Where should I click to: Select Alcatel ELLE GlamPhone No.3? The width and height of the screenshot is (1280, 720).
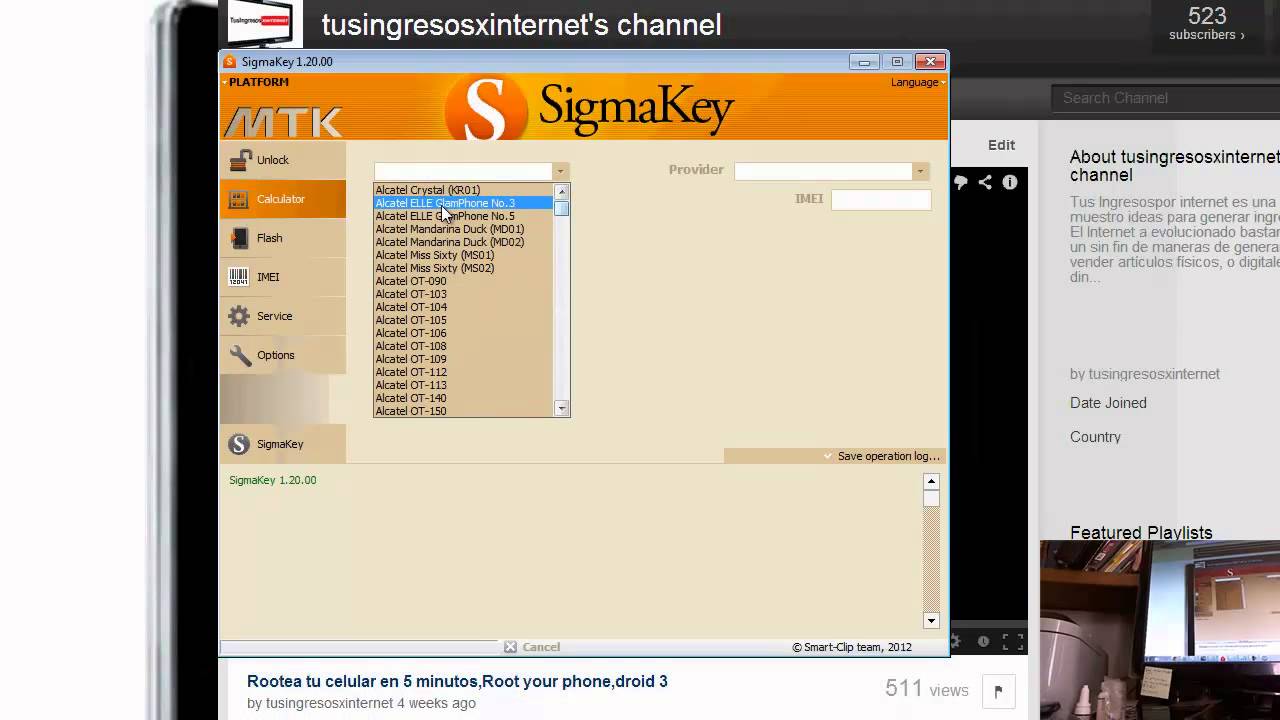coord(463,203)
